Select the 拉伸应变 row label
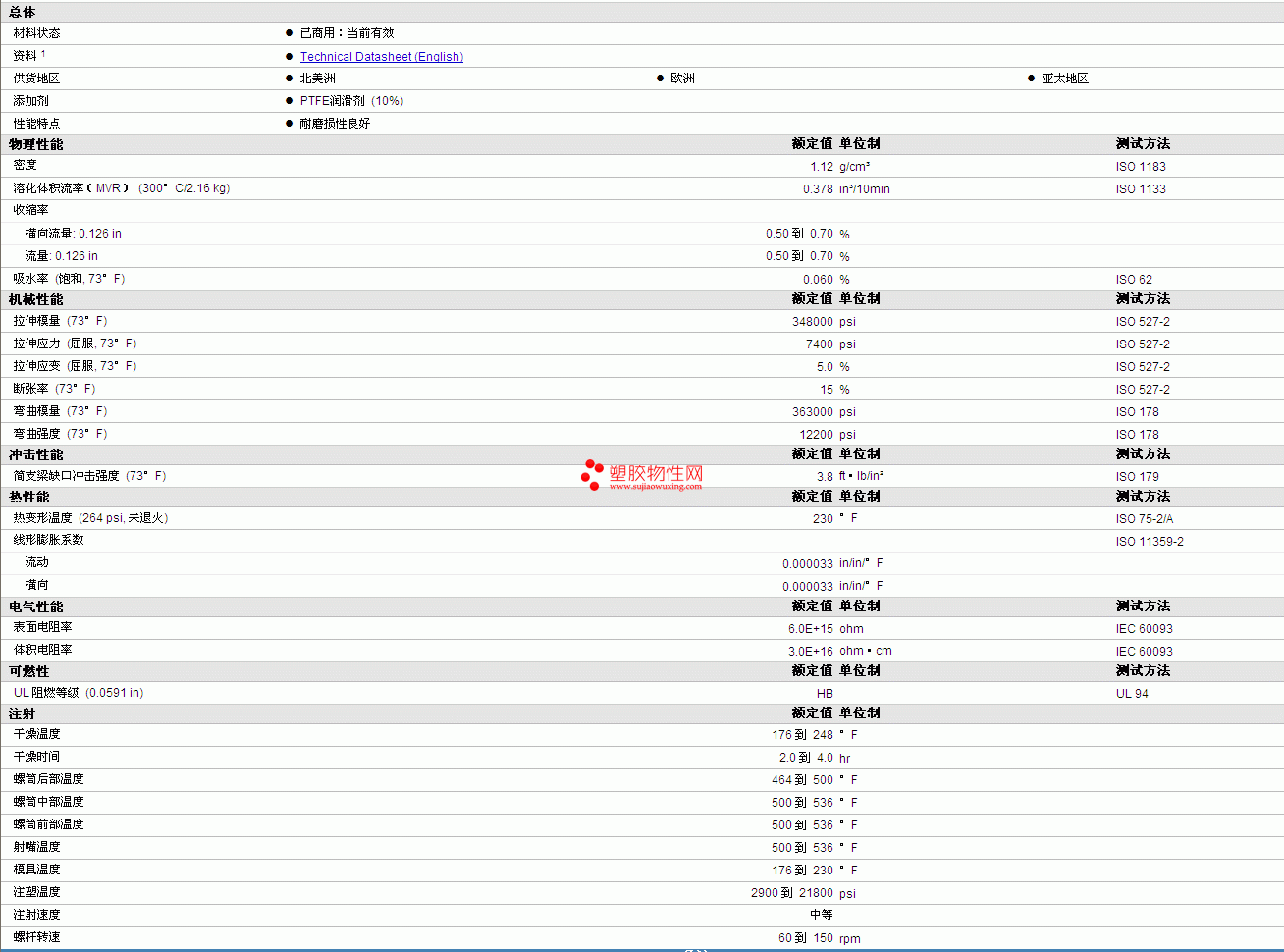Viewport: 1284px width, 952px height. (x=75, y=366)
